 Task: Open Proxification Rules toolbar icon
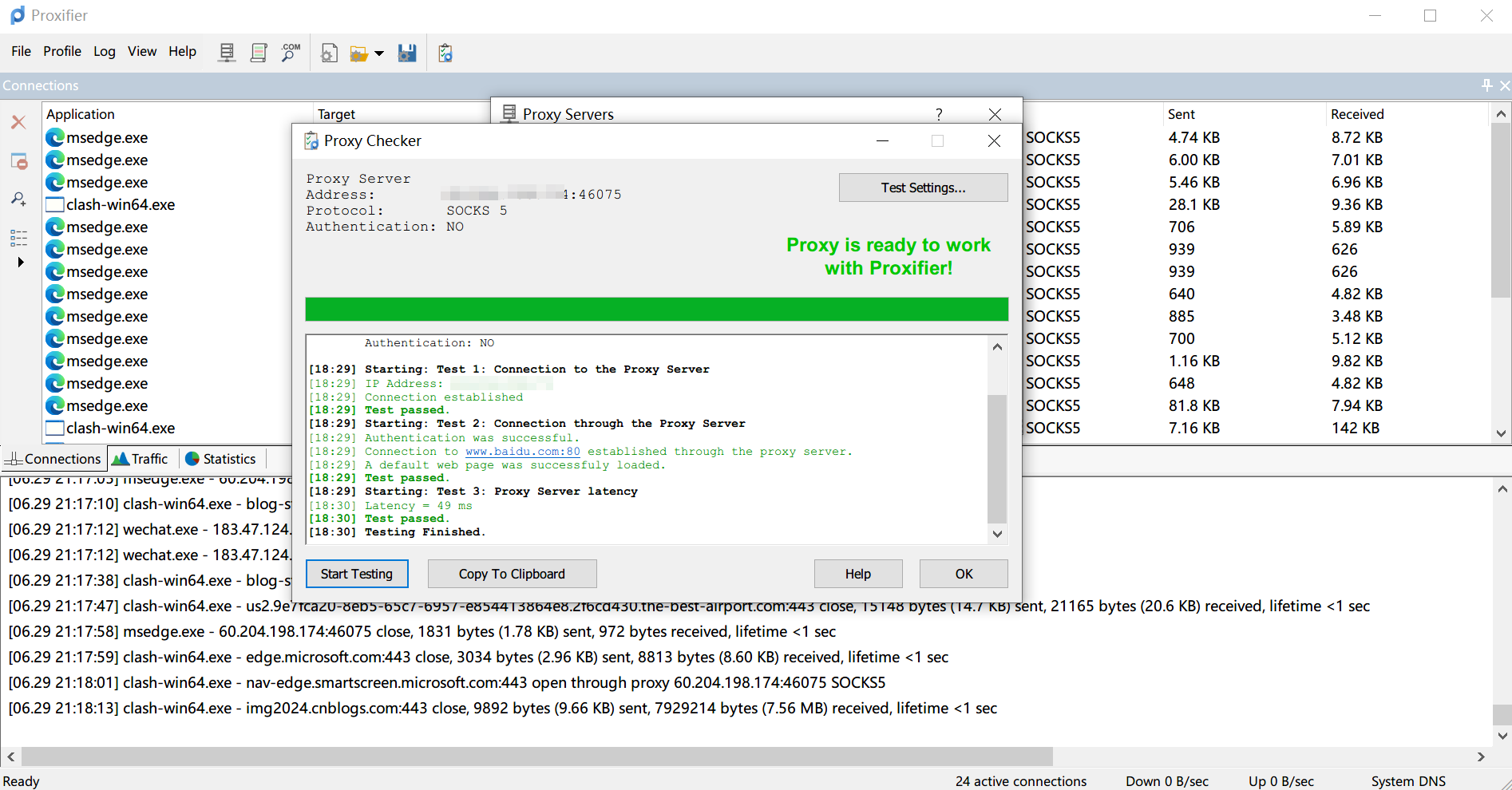pos(258,53)
